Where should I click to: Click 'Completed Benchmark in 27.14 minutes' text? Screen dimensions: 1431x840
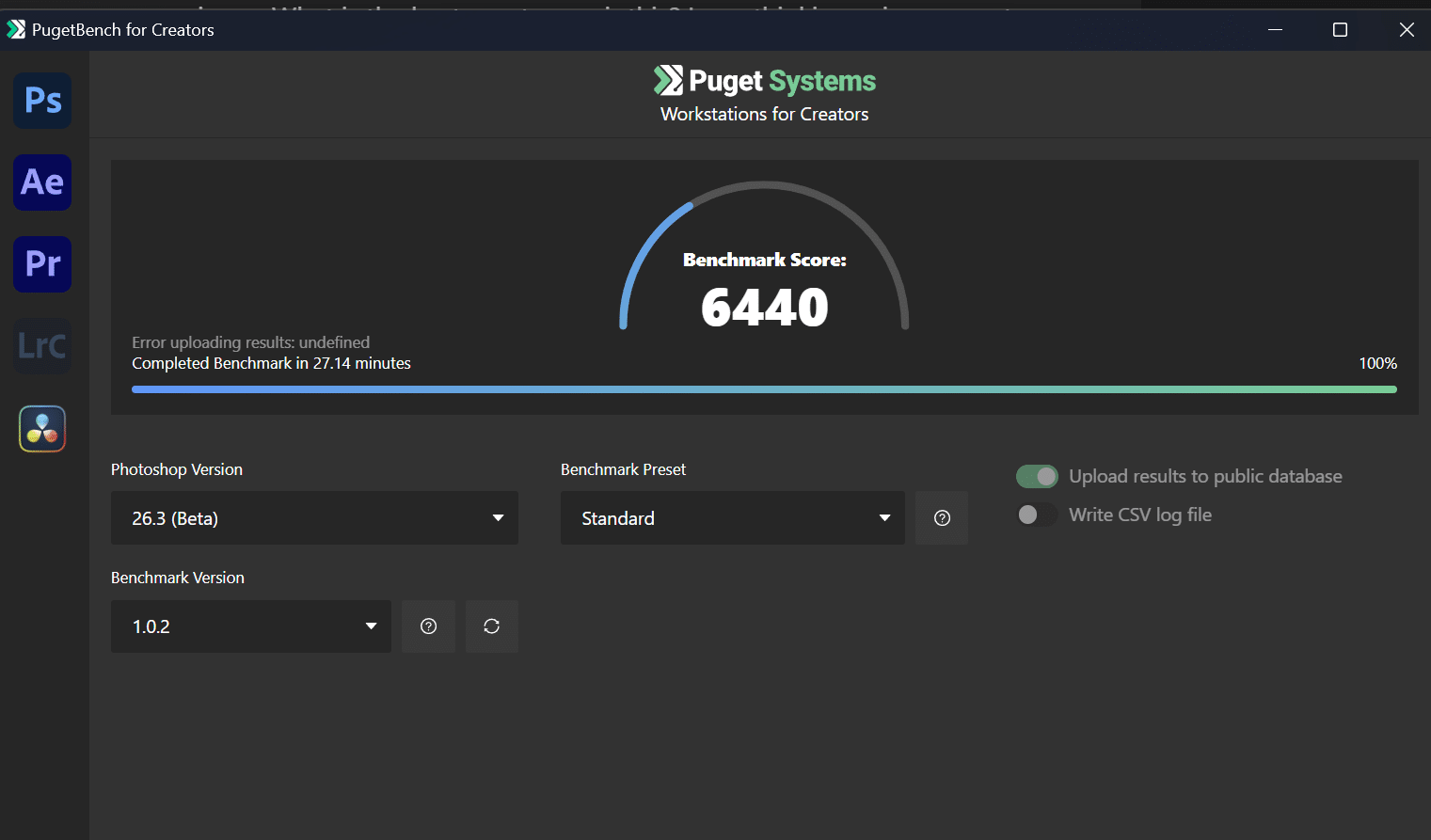click(271, 363)
